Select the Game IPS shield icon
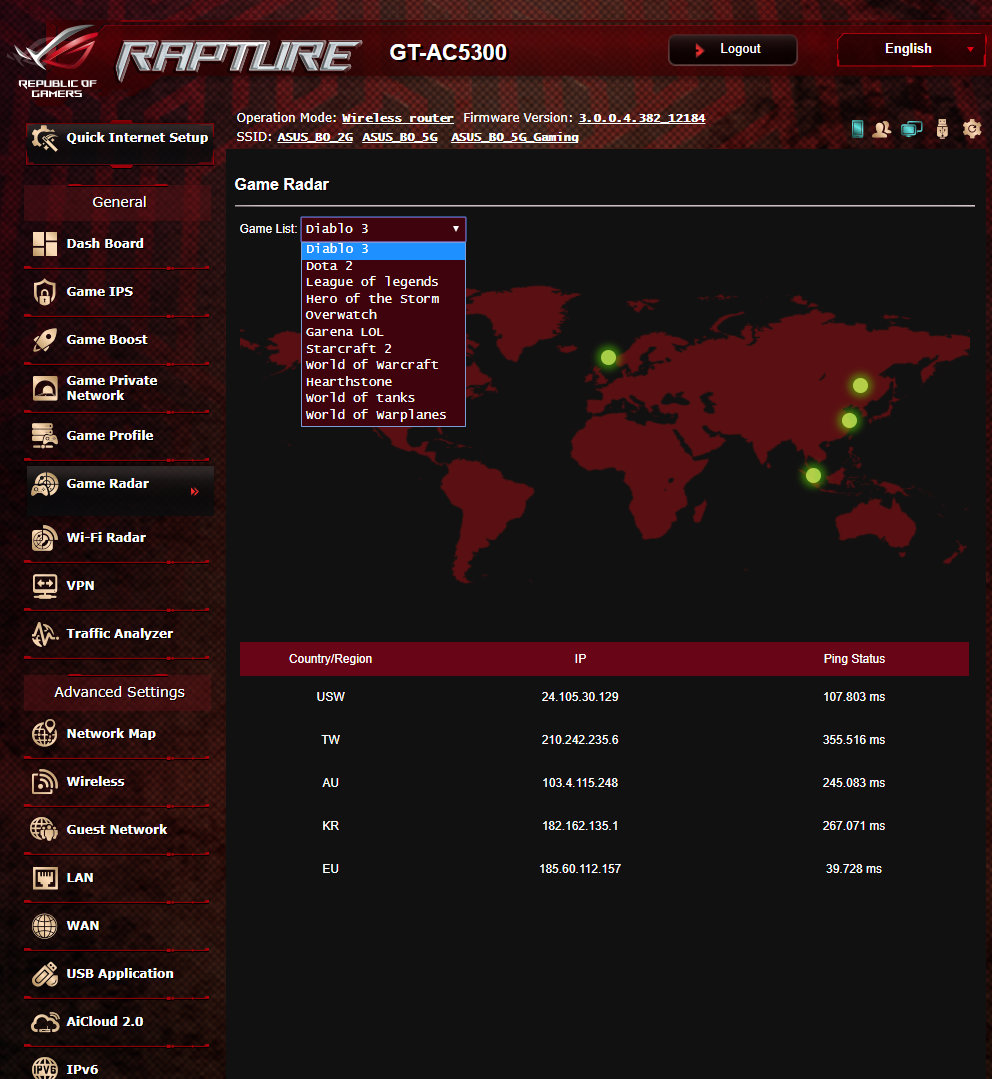The height and width of the screenshot is (1079, 992). (45, 292)
